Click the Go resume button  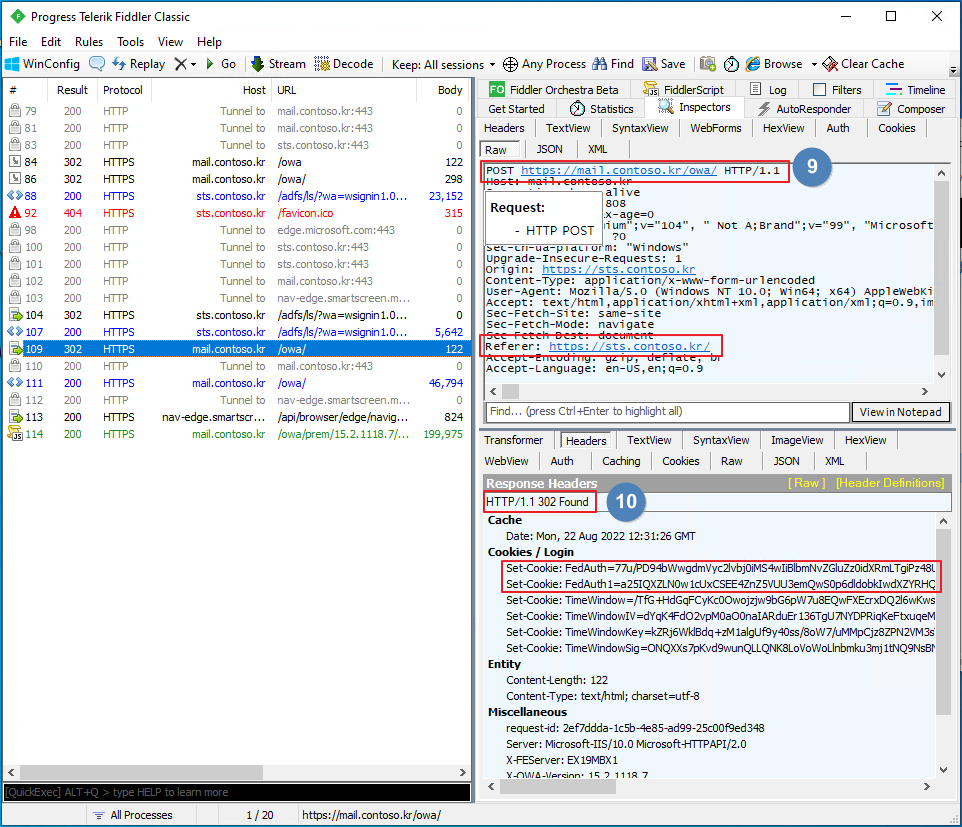[221, 64]
